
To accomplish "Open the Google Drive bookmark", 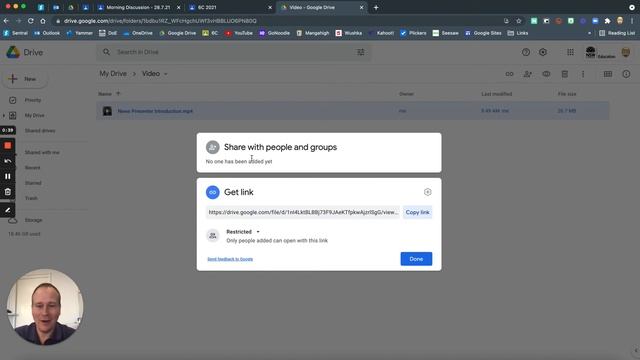I will [x=178, y=33].
